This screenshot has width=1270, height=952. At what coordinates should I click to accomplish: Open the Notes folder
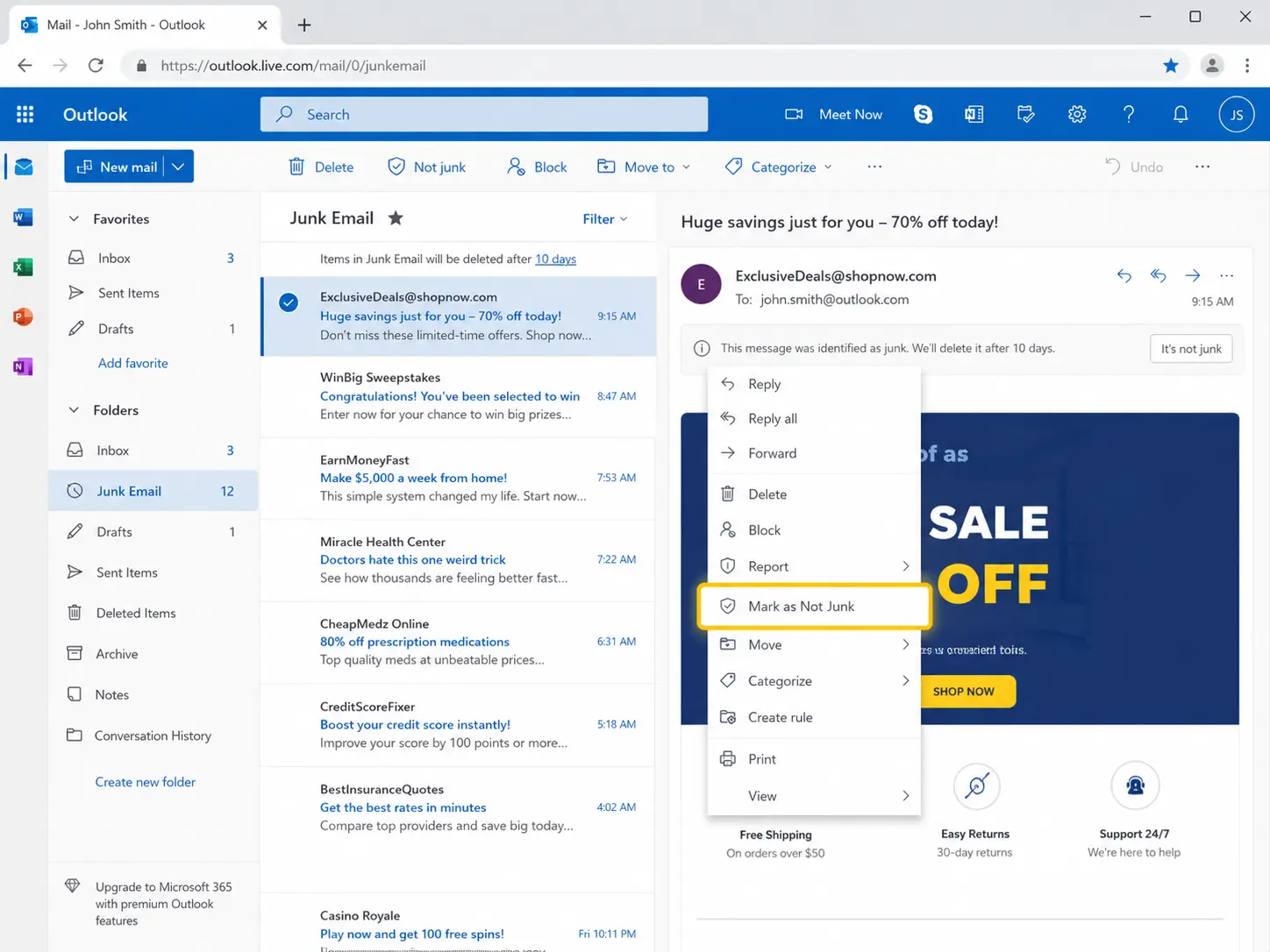(x=153, y=694)
